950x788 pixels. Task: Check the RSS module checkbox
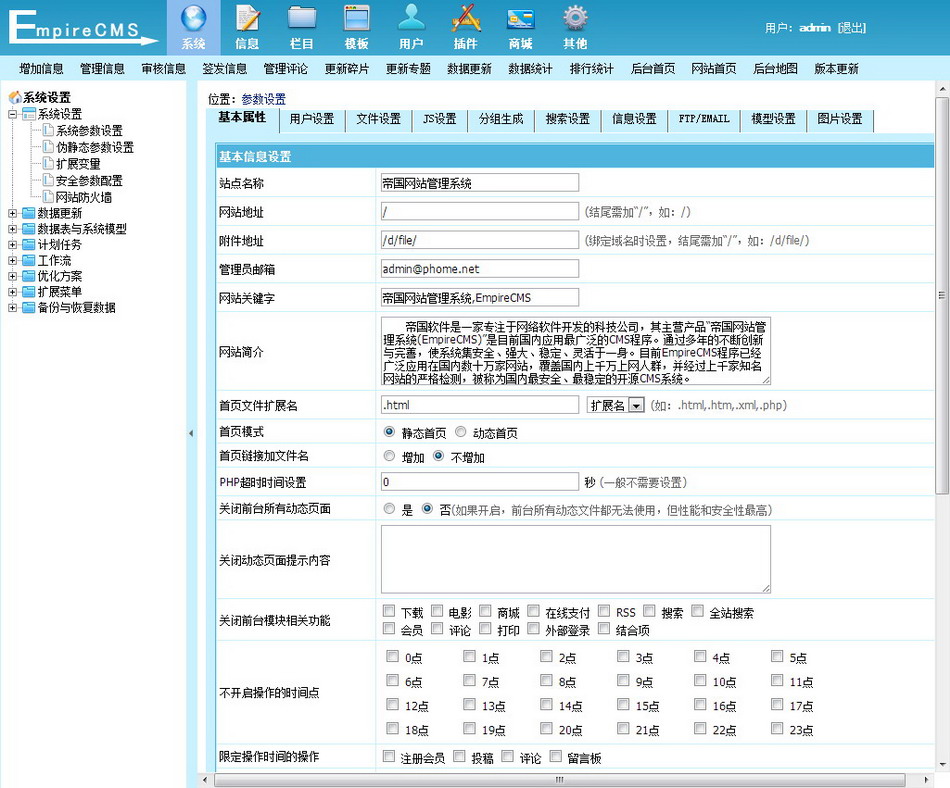(604, 611)
